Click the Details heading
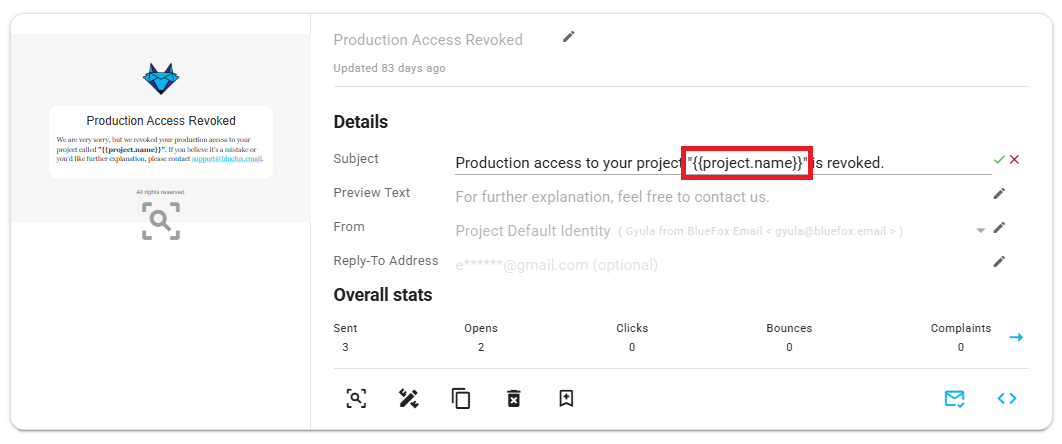1062x444 pixels. tap(360, 122)
